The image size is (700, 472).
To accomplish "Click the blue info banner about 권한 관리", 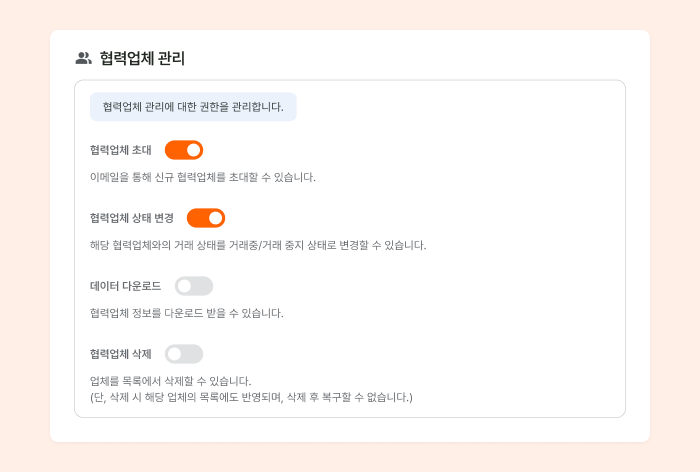I will pyautogui.click(x=193, y=107).
